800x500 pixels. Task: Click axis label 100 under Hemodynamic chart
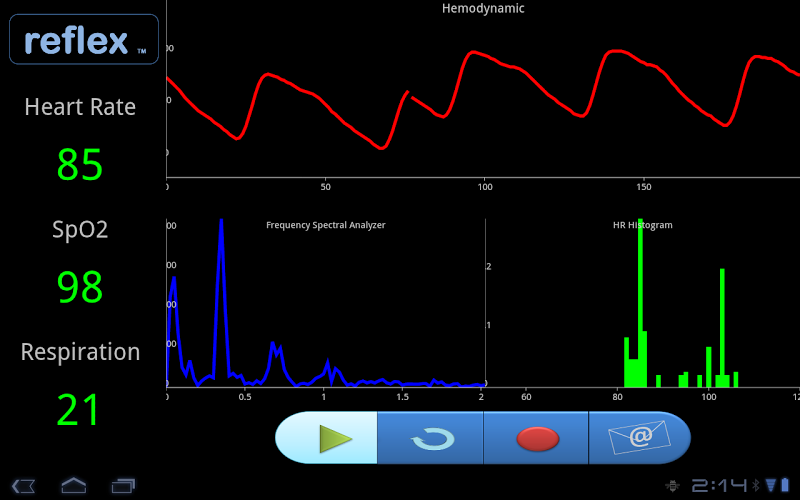[485, 187]
